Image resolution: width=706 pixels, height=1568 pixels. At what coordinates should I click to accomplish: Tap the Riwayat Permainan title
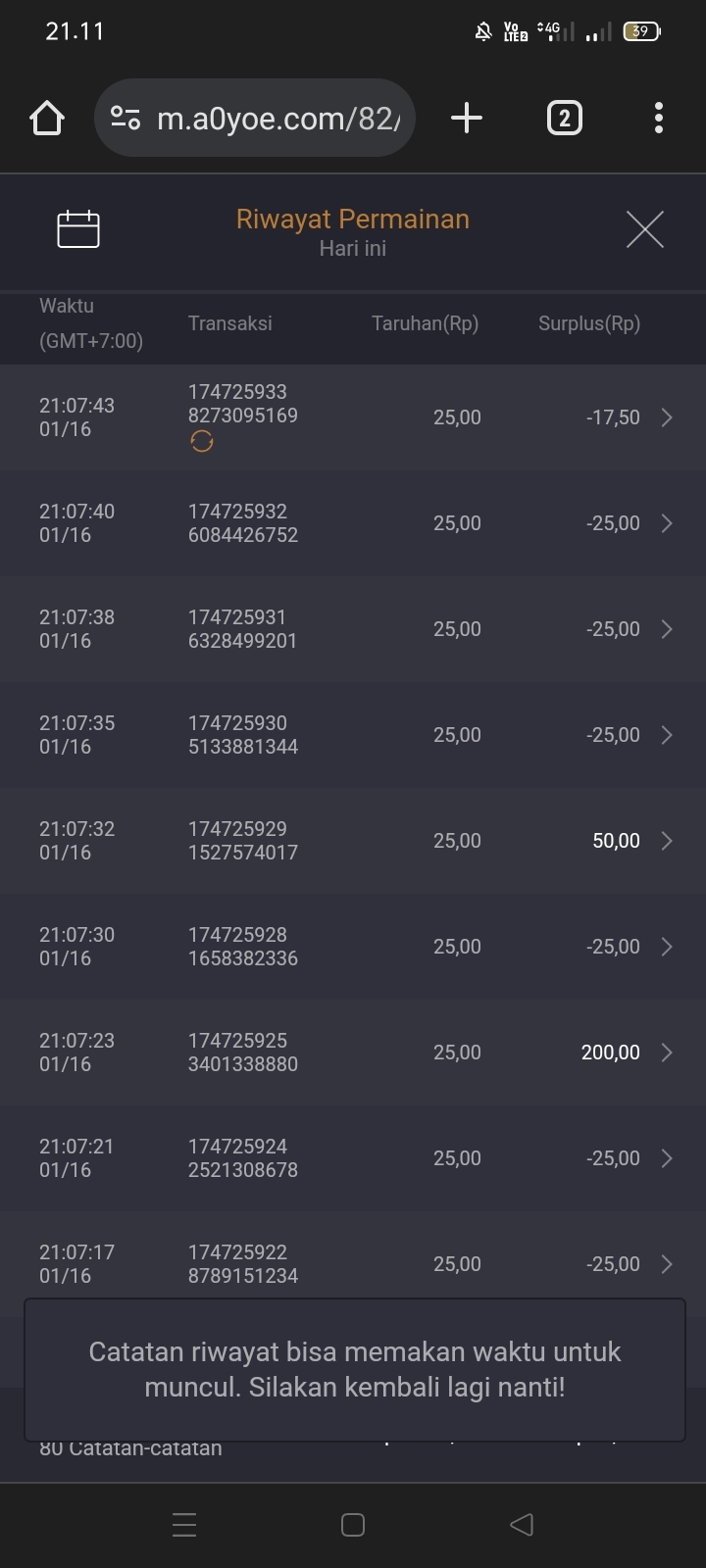point(353,220)
